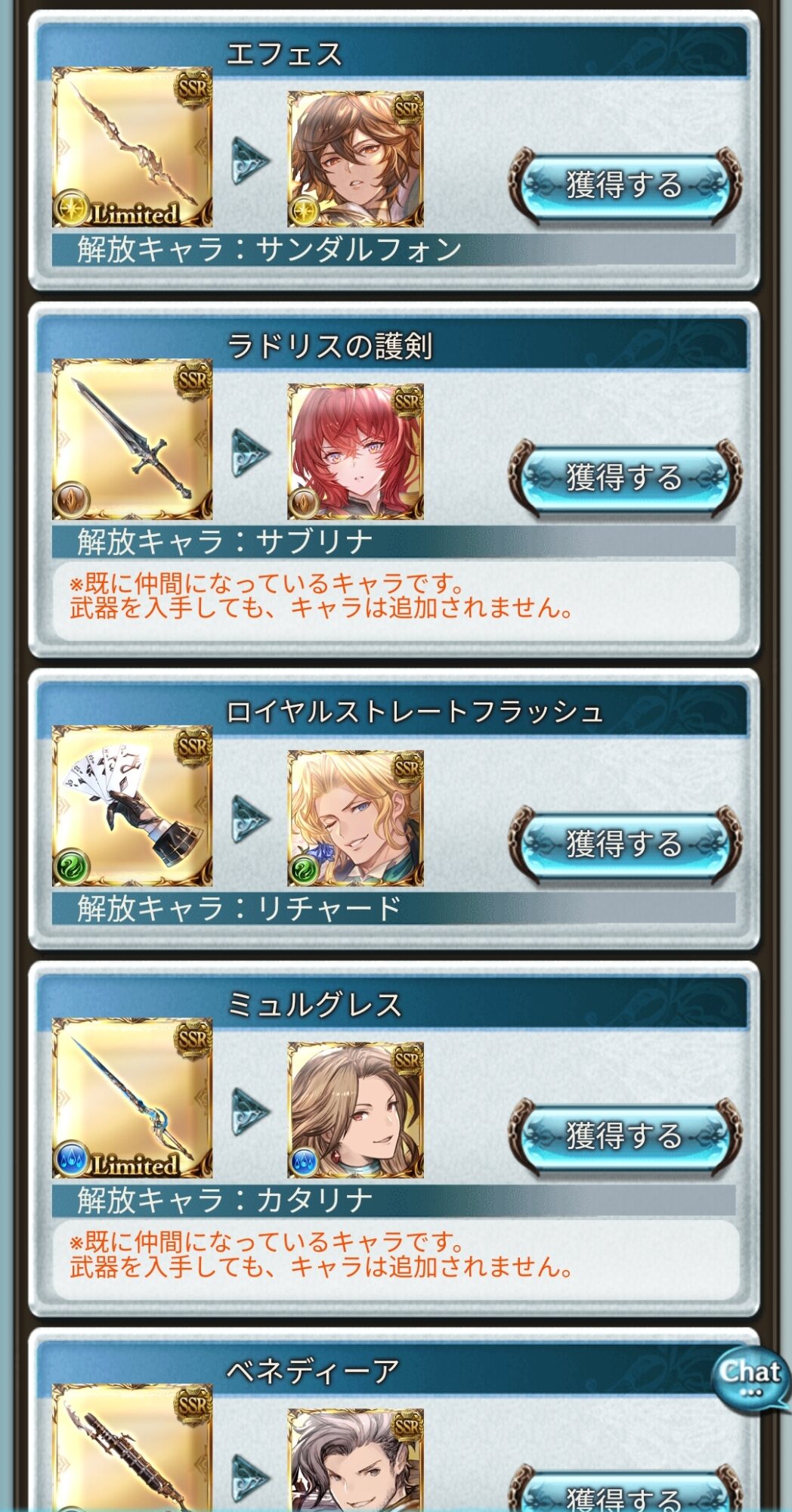Open the ラドリスの護剣 sword icon
The image size is (792, 1512).
(132, 439)
